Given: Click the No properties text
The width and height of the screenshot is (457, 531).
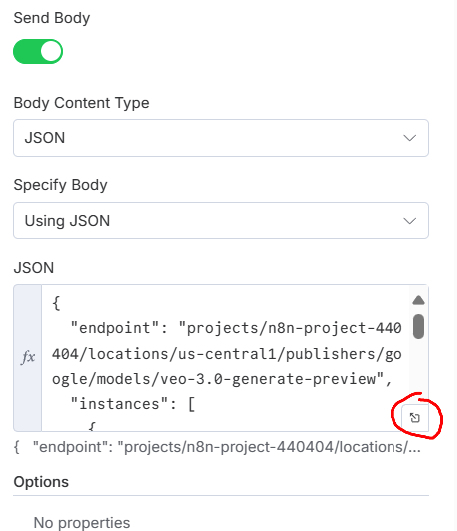Looking at the screenshot, I should [82, 523].
